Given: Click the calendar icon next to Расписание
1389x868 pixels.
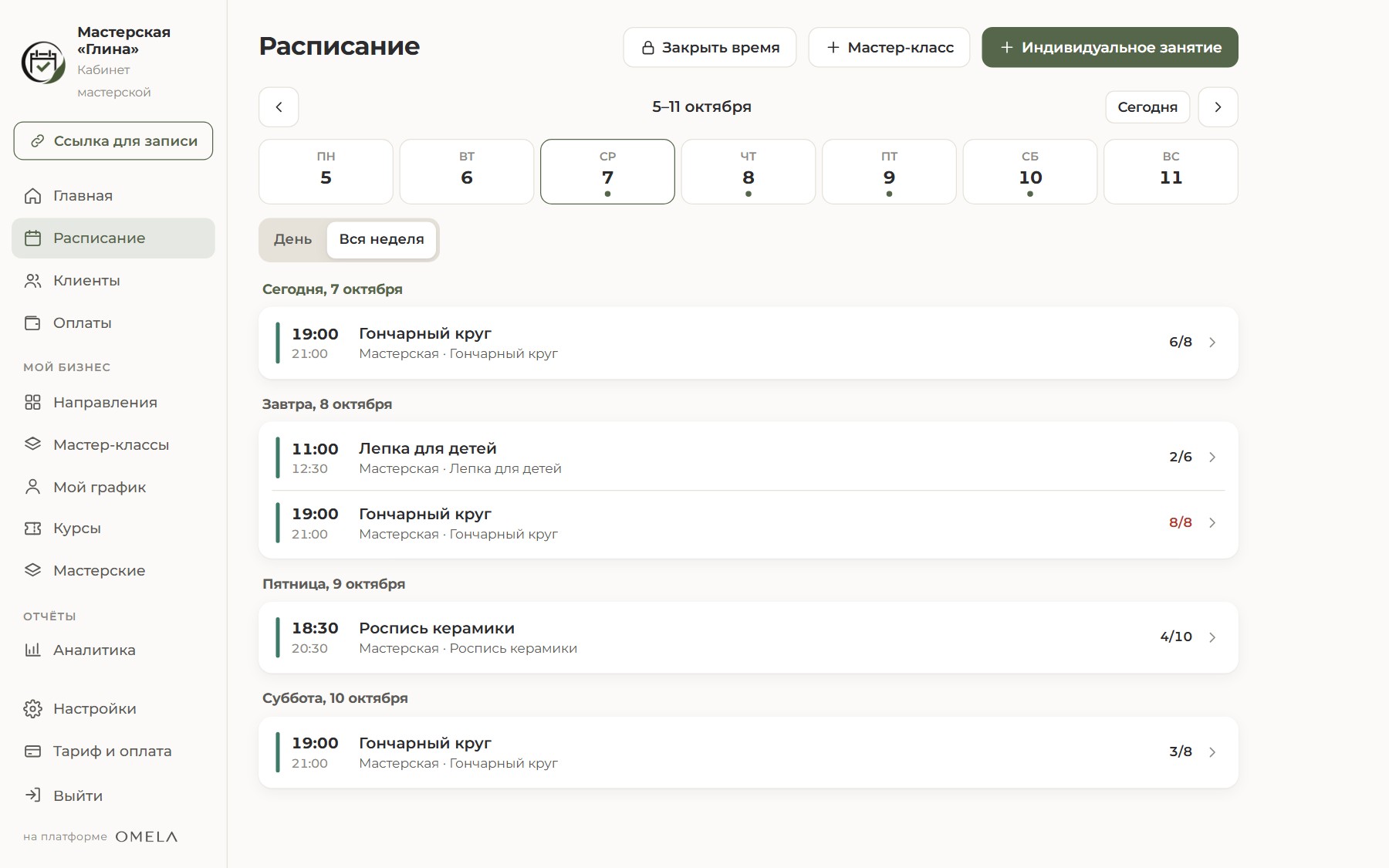Looking at the screenshot, I should coord(32,238).
